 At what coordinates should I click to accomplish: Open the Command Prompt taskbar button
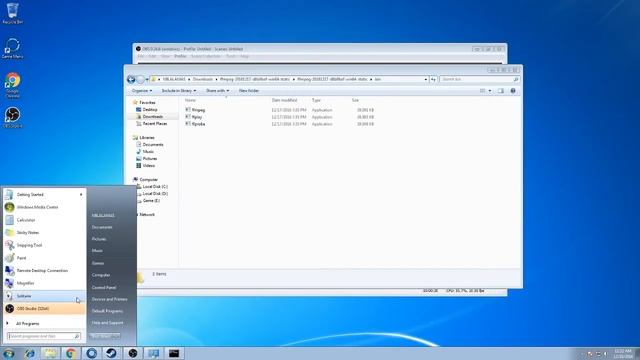coord(174,353)
